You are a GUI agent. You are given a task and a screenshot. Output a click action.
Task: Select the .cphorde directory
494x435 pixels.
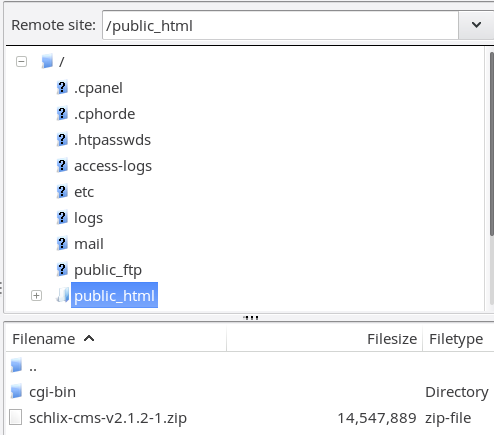coord(104,114)
